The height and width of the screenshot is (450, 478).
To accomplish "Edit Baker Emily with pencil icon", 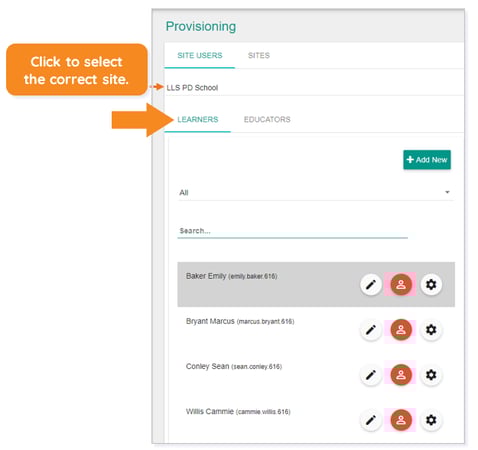I will (371, 285).
